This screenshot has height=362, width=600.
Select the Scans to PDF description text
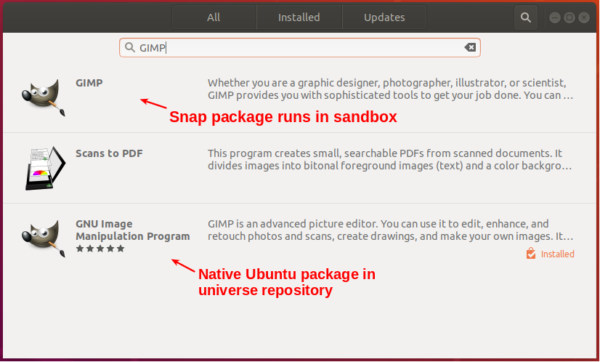coord(390,160)
